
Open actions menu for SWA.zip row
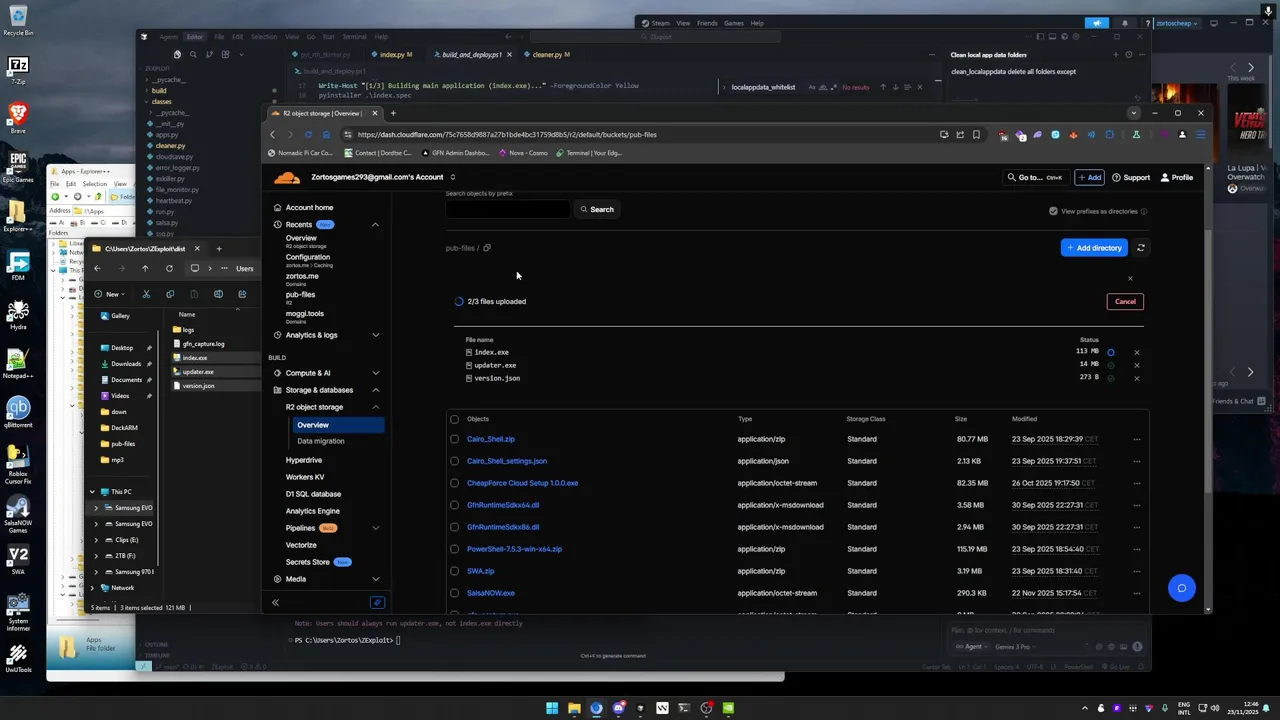[1136, 571]
